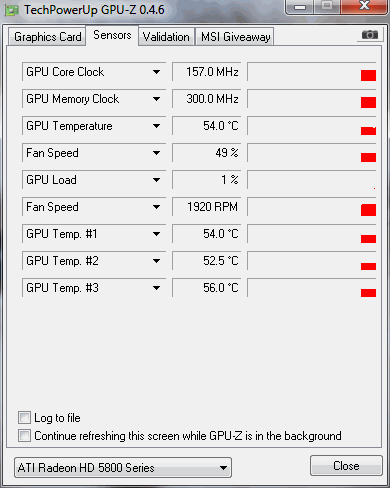Open the Validation tab
The width and height of the screenshot is (390, 488).
(166, 37)
